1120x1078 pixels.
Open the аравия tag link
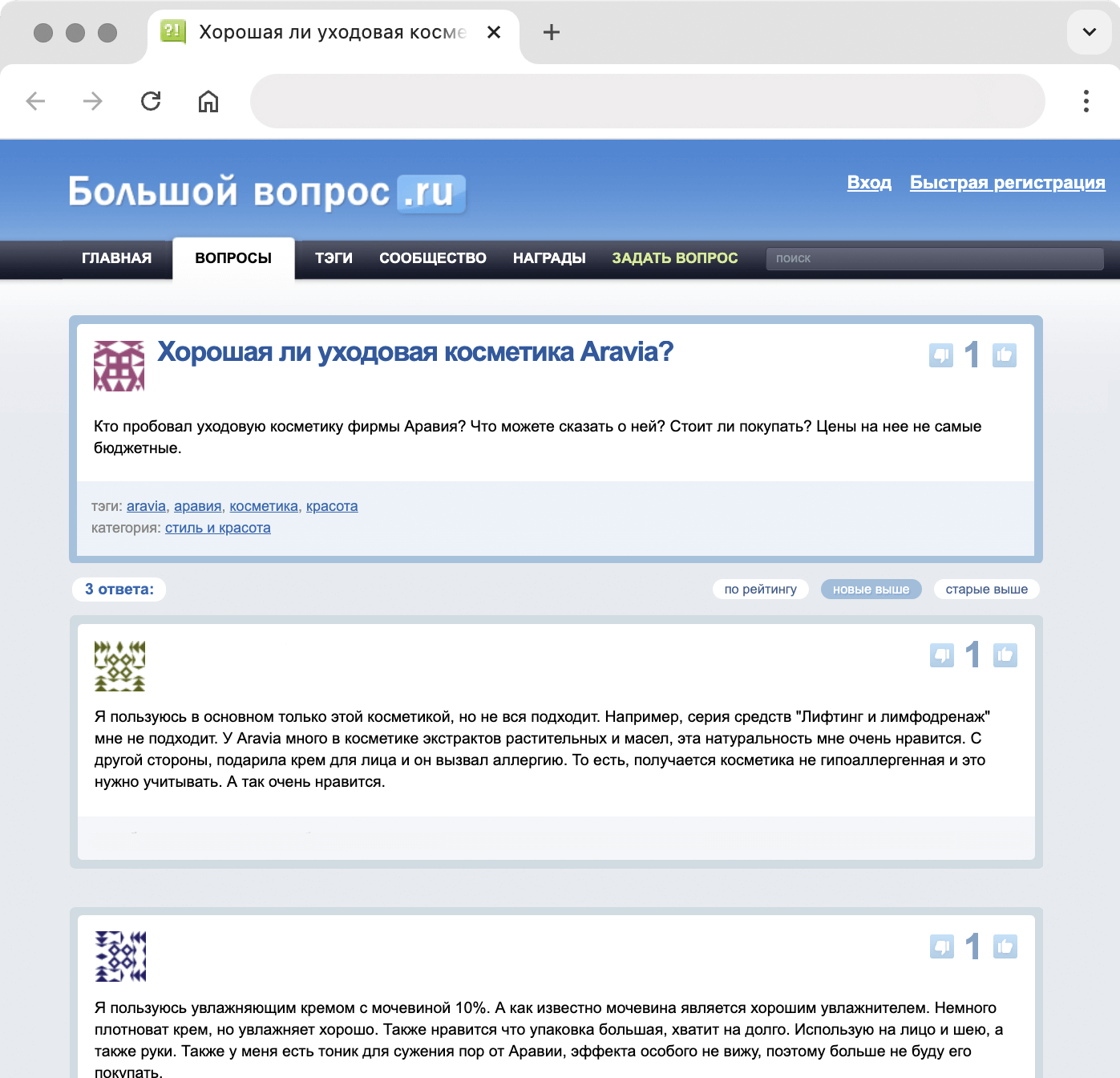(197, 506)
